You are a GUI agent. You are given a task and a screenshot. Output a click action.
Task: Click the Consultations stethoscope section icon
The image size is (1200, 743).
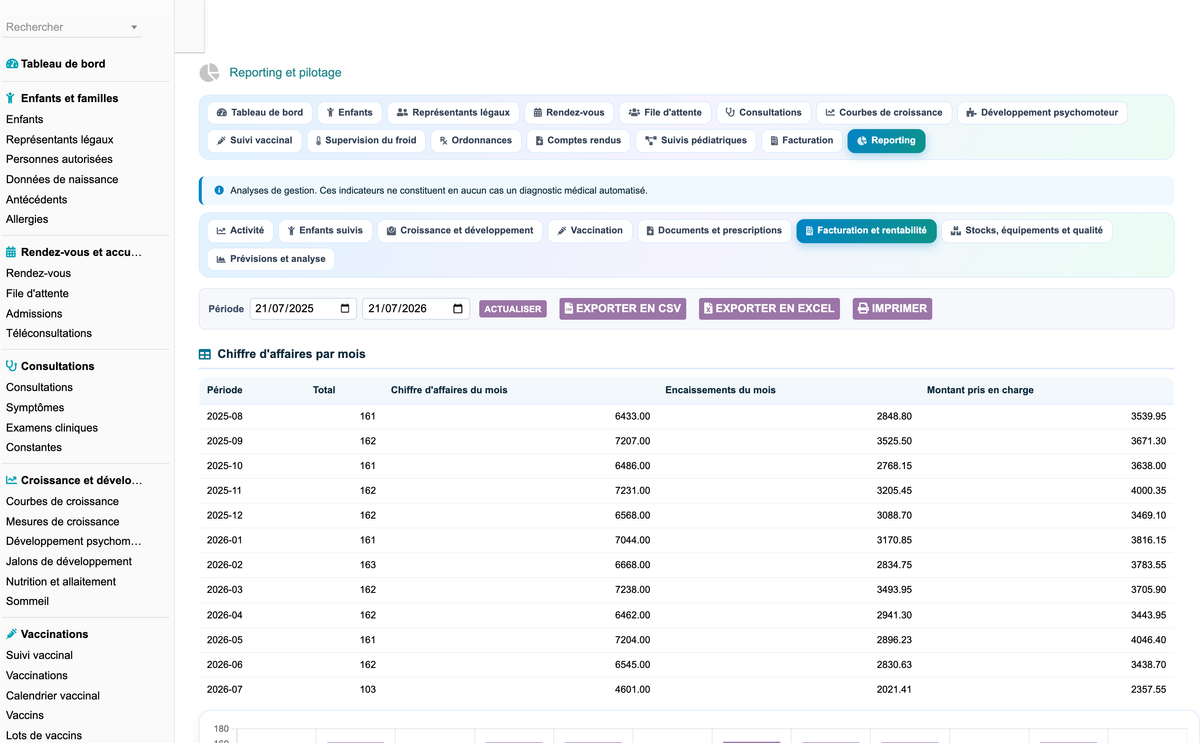point(11,366)
